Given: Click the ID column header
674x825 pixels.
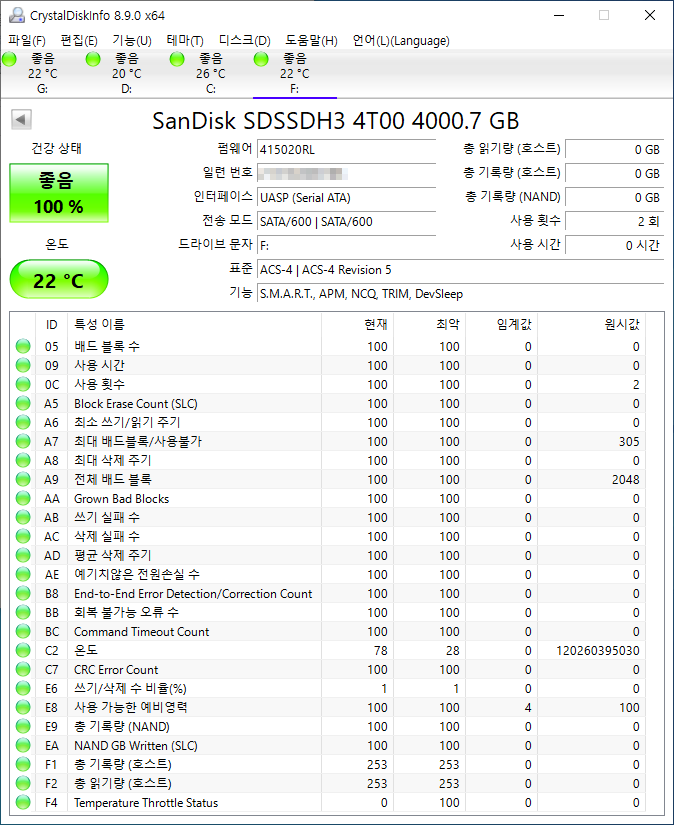Looking at the screenshot, I should [x=51, y=325].
